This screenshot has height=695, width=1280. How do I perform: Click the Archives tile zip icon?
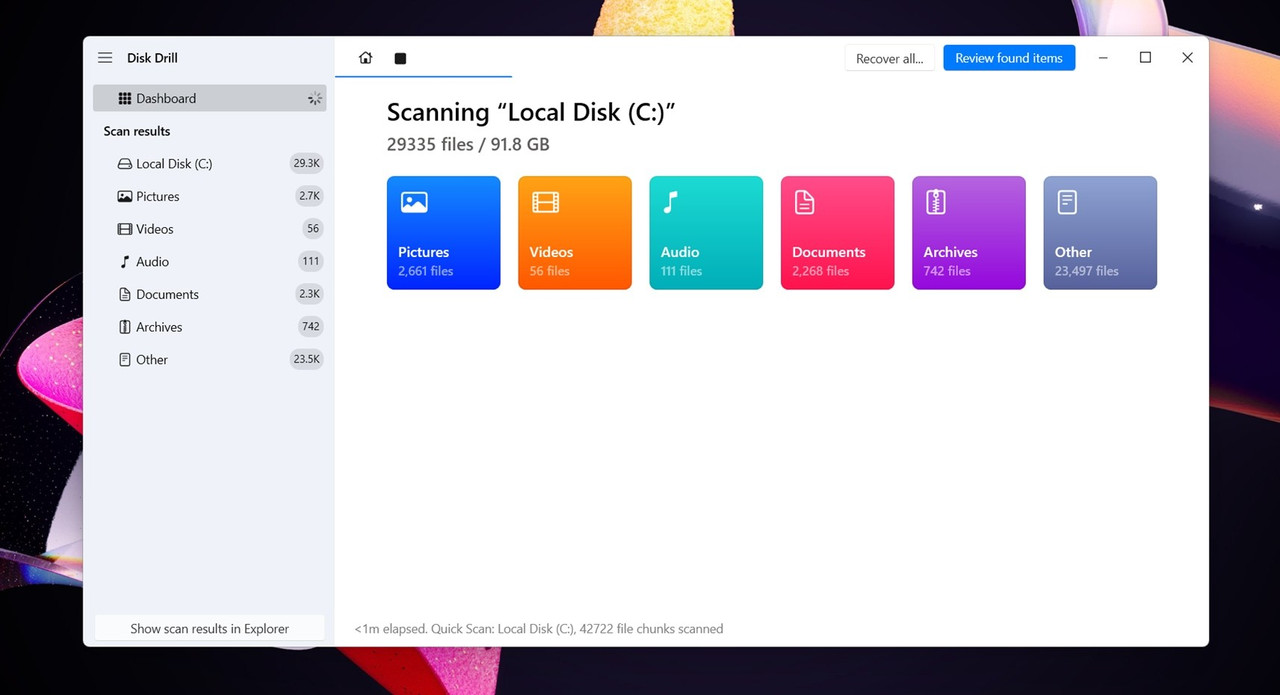[936, 202]
